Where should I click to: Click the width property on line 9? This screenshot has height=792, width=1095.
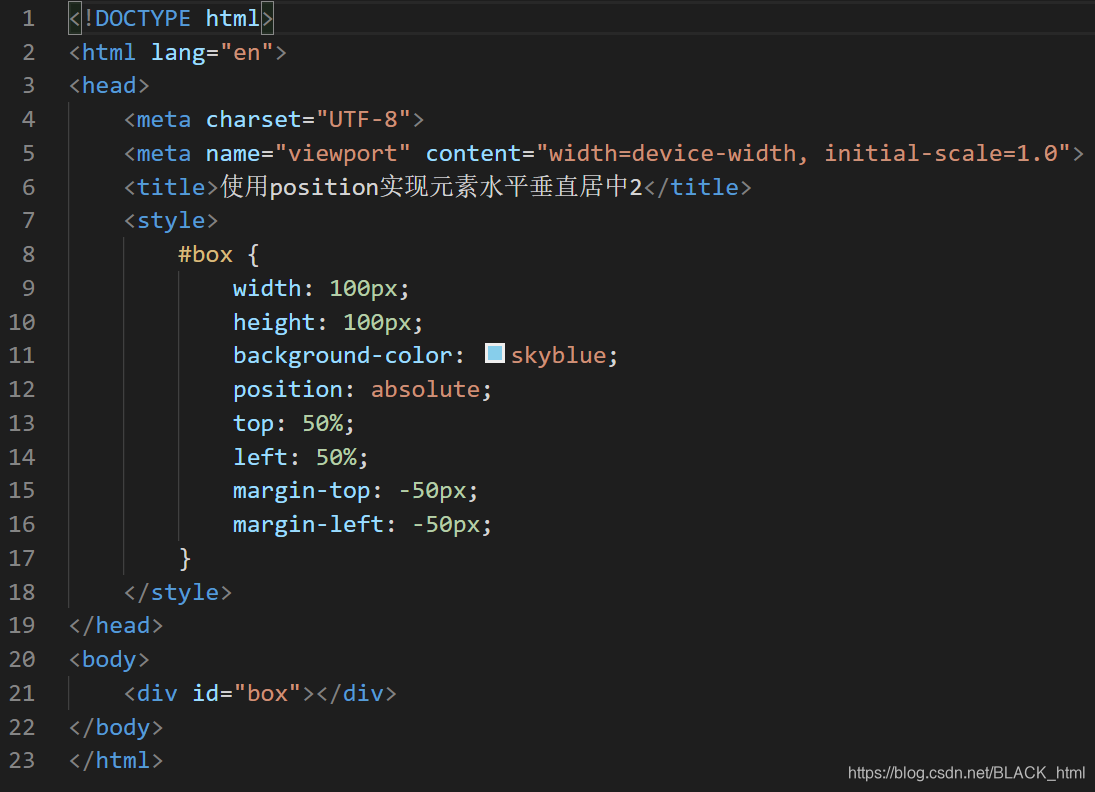[267, 288]
